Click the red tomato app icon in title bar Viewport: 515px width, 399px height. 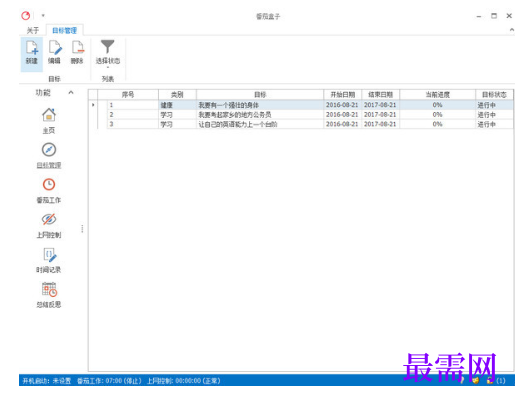[26, 15]
